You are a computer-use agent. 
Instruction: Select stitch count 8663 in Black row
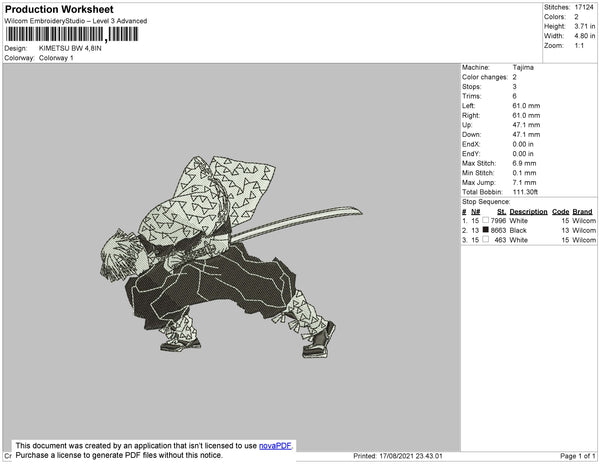point(498,230)
